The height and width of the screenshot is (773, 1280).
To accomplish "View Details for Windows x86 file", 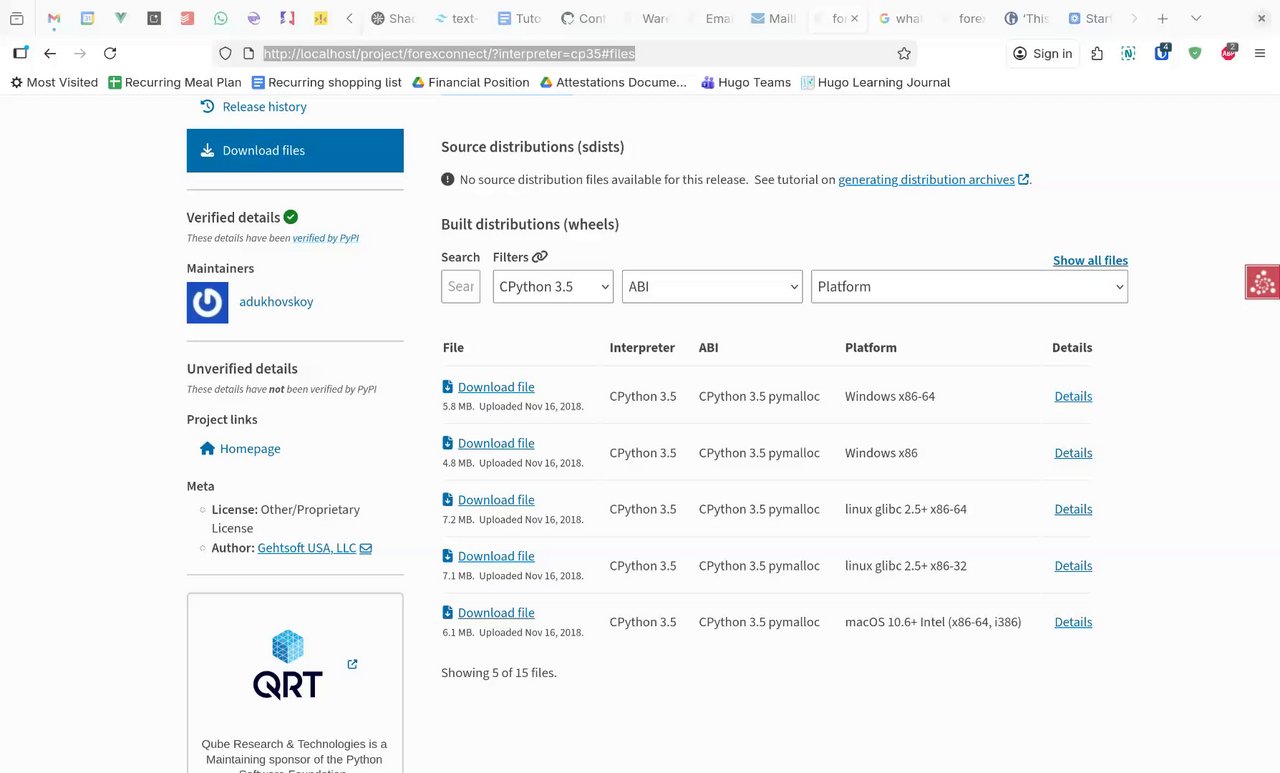I will [x=1073, y=453].
